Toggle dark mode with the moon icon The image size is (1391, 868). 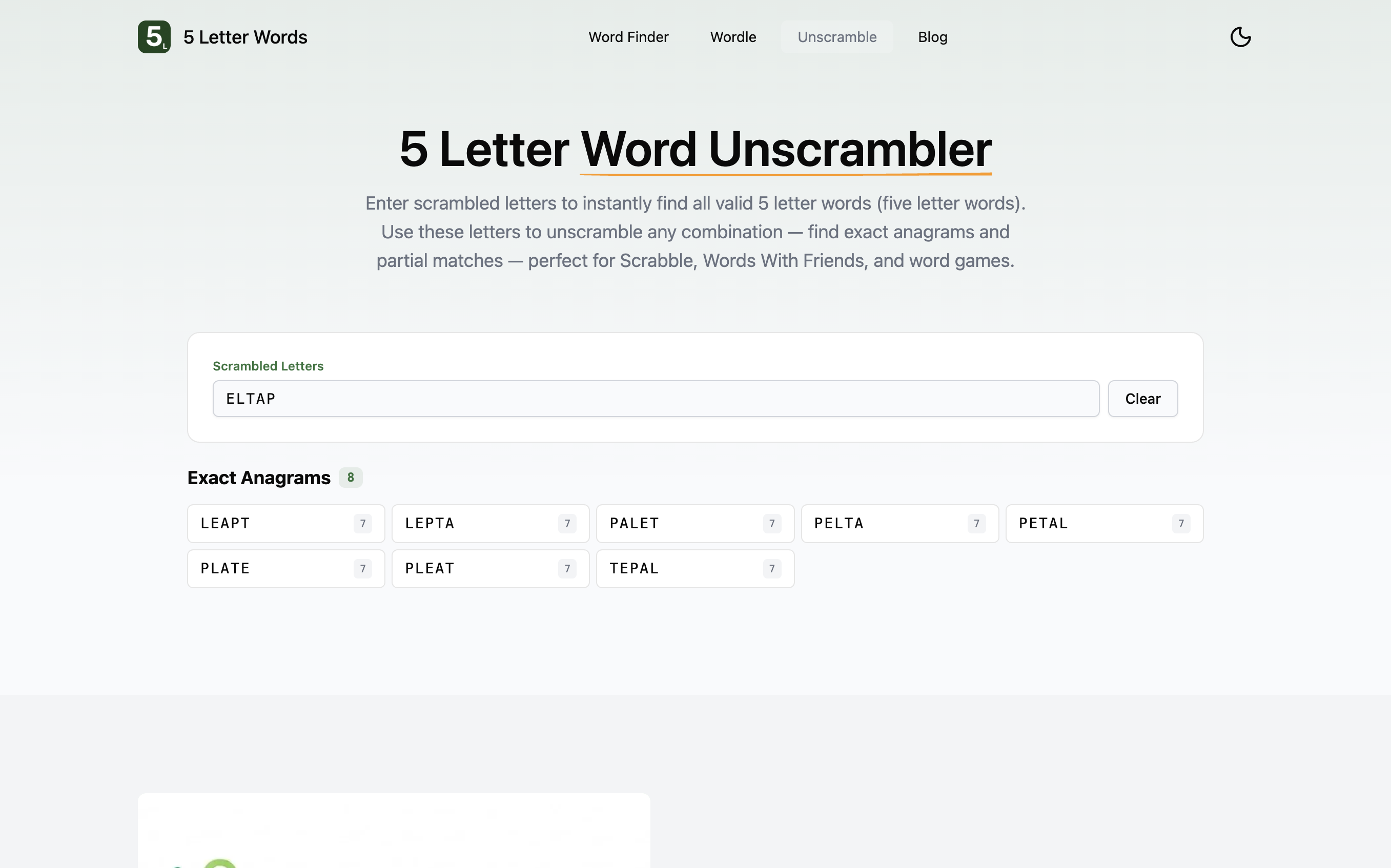tap(1240, 37)
